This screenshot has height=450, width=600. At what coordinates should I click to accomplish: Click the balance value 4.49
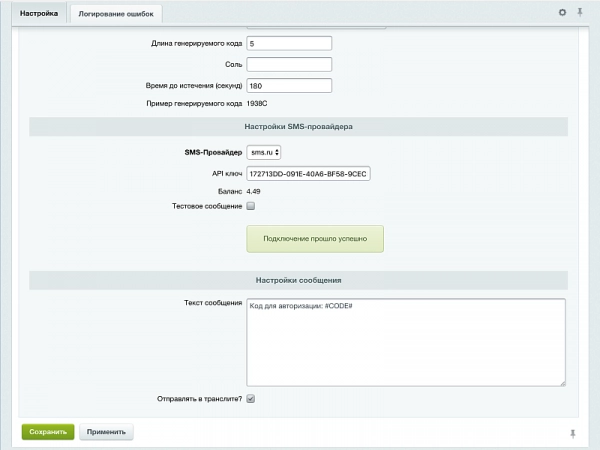(x=253, y=191)
